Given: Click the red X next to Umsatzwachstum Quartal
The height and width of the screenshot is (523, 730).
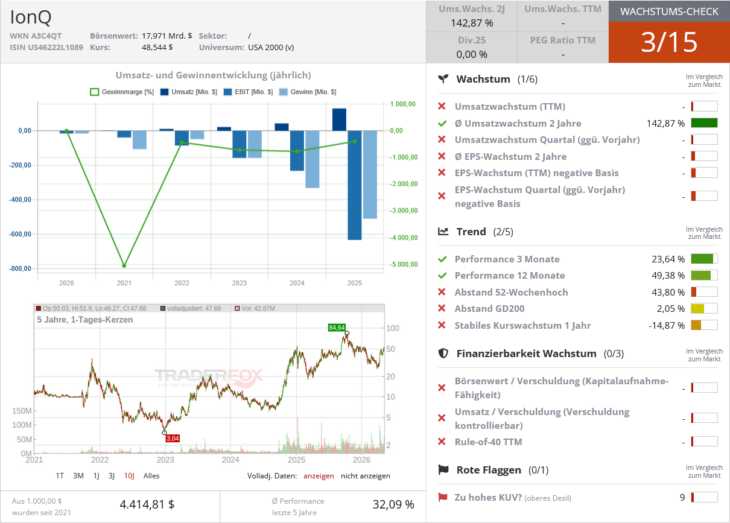Looking at the screenshot, I should coord(442,139).
